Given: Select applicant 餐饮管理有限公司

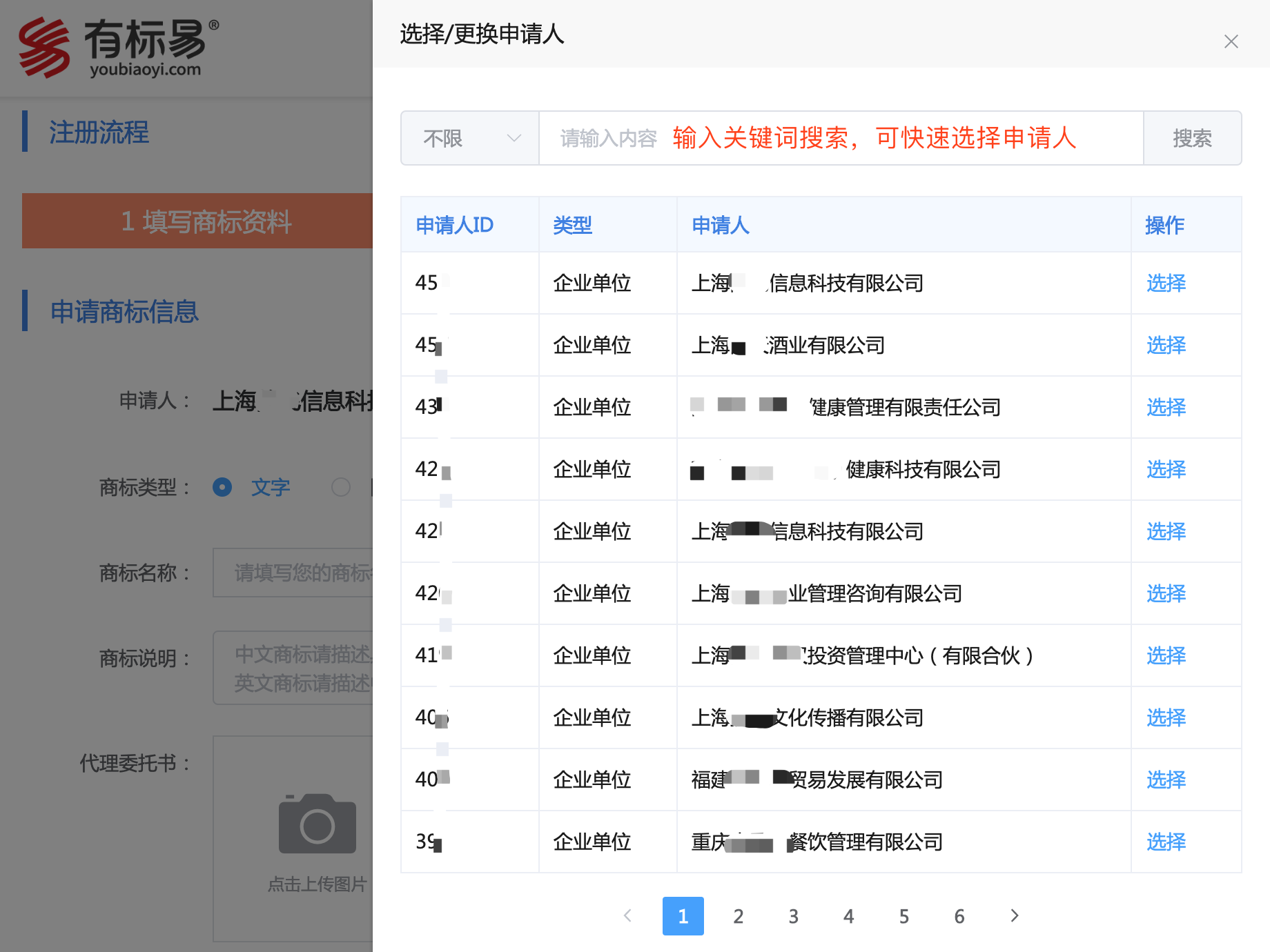Looking at the screenshot, I should pos(1166,842).
